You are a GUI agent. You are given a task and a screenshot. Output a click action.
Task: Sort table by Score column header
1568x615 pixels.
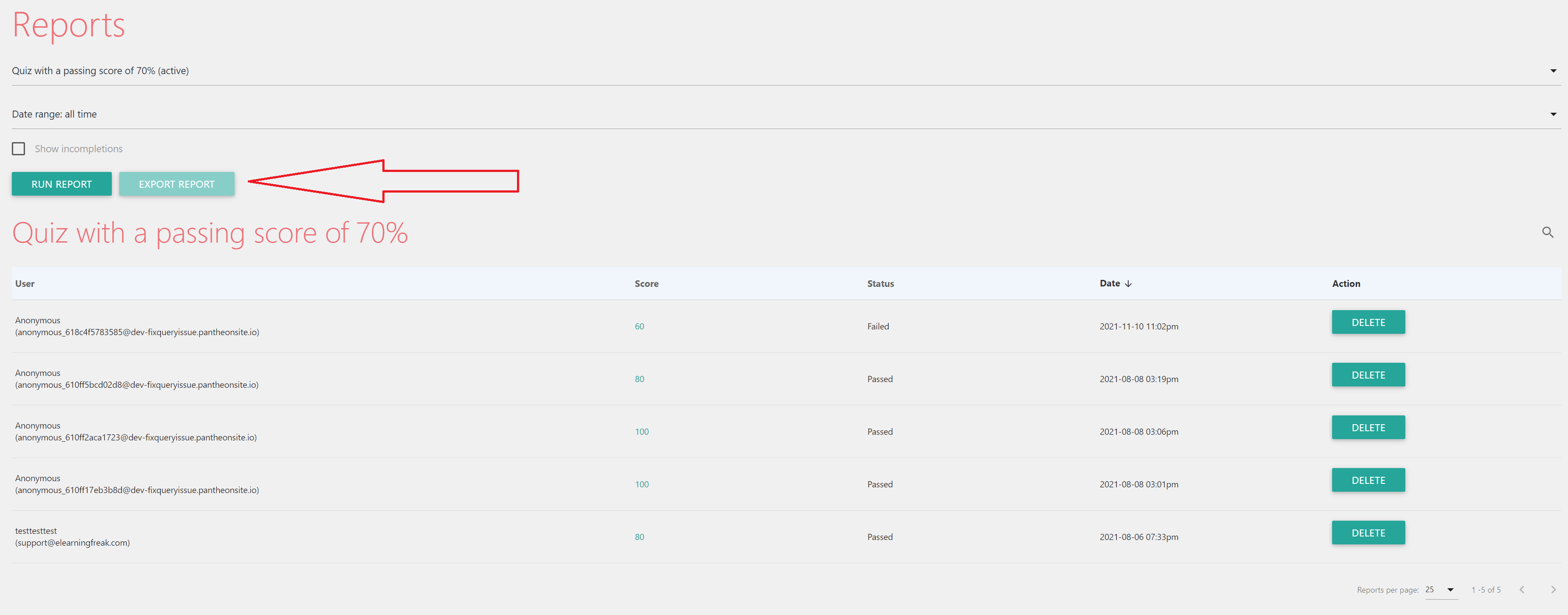click(646, 284)
